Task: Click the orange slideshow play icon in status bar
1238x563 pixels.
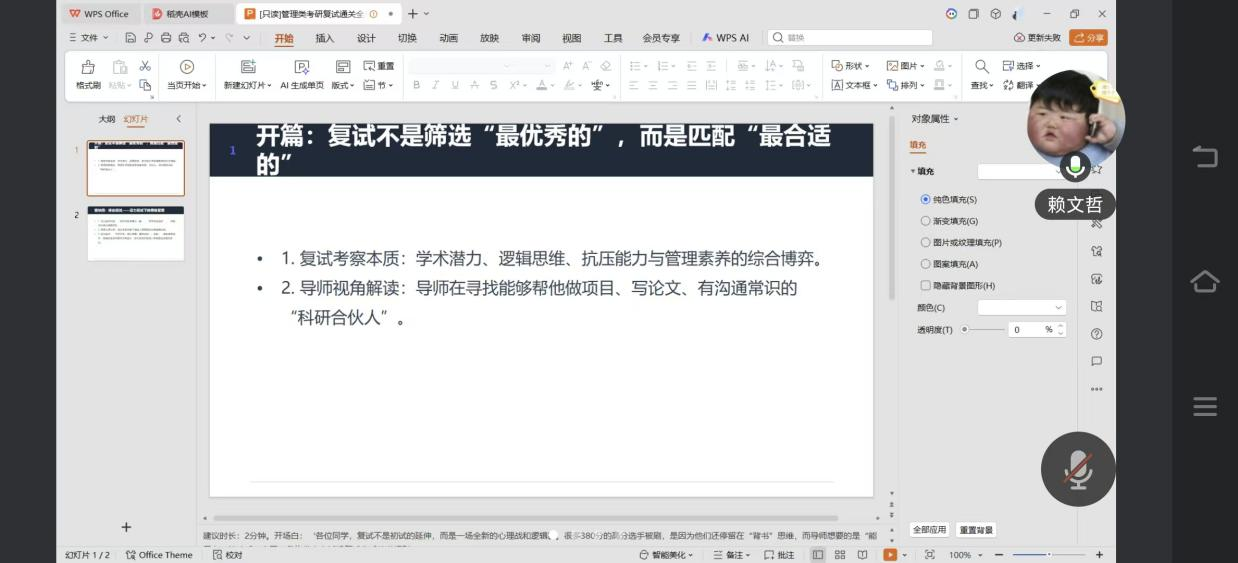Action: 889,555
